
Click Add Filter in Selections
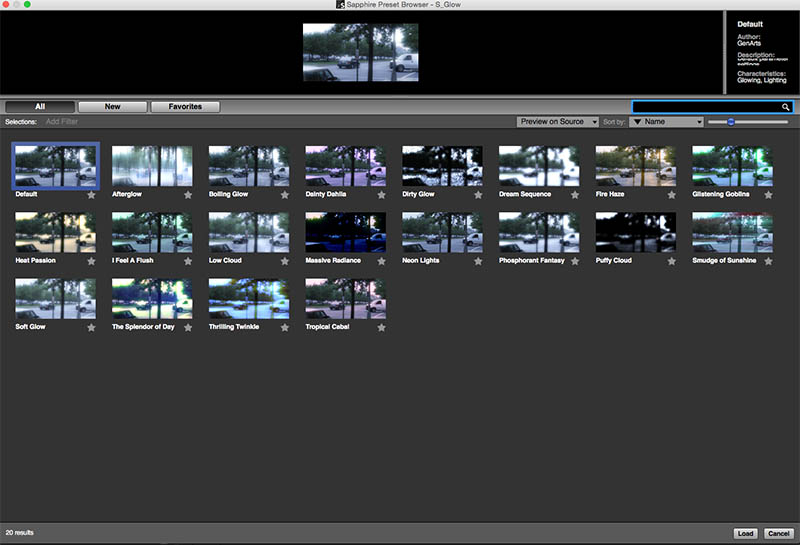coord(62,121)
